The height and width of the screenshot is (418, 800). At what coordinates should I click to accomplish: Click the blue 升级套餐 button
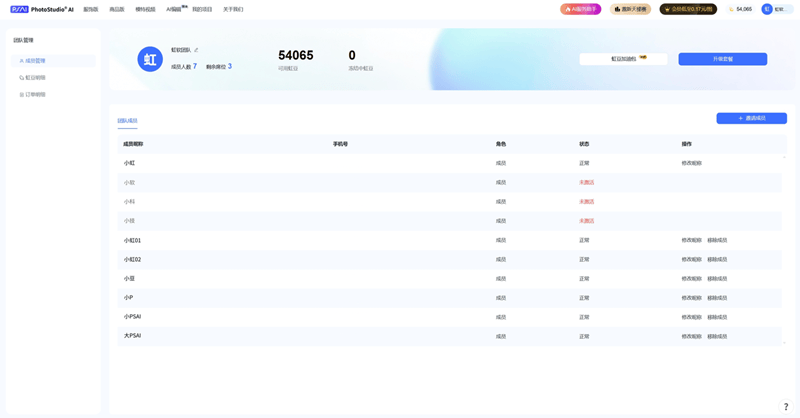click(722, 59)
